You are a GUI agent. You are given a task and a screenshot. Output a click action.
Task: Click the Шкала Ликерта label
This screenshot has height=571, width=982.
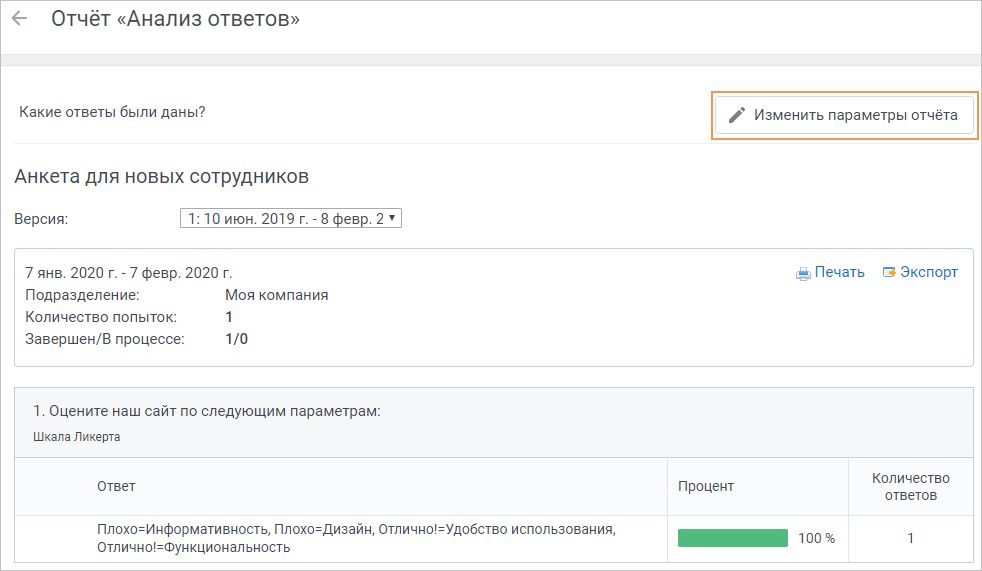[76, 437]
